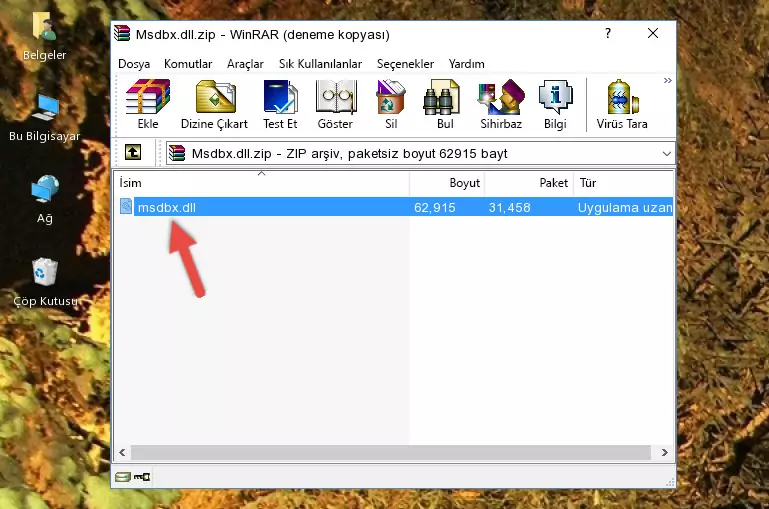Viewport: 769px width, 509px height.
Task: Click the archive icon in path field
Action: click(x=177, y=153)
